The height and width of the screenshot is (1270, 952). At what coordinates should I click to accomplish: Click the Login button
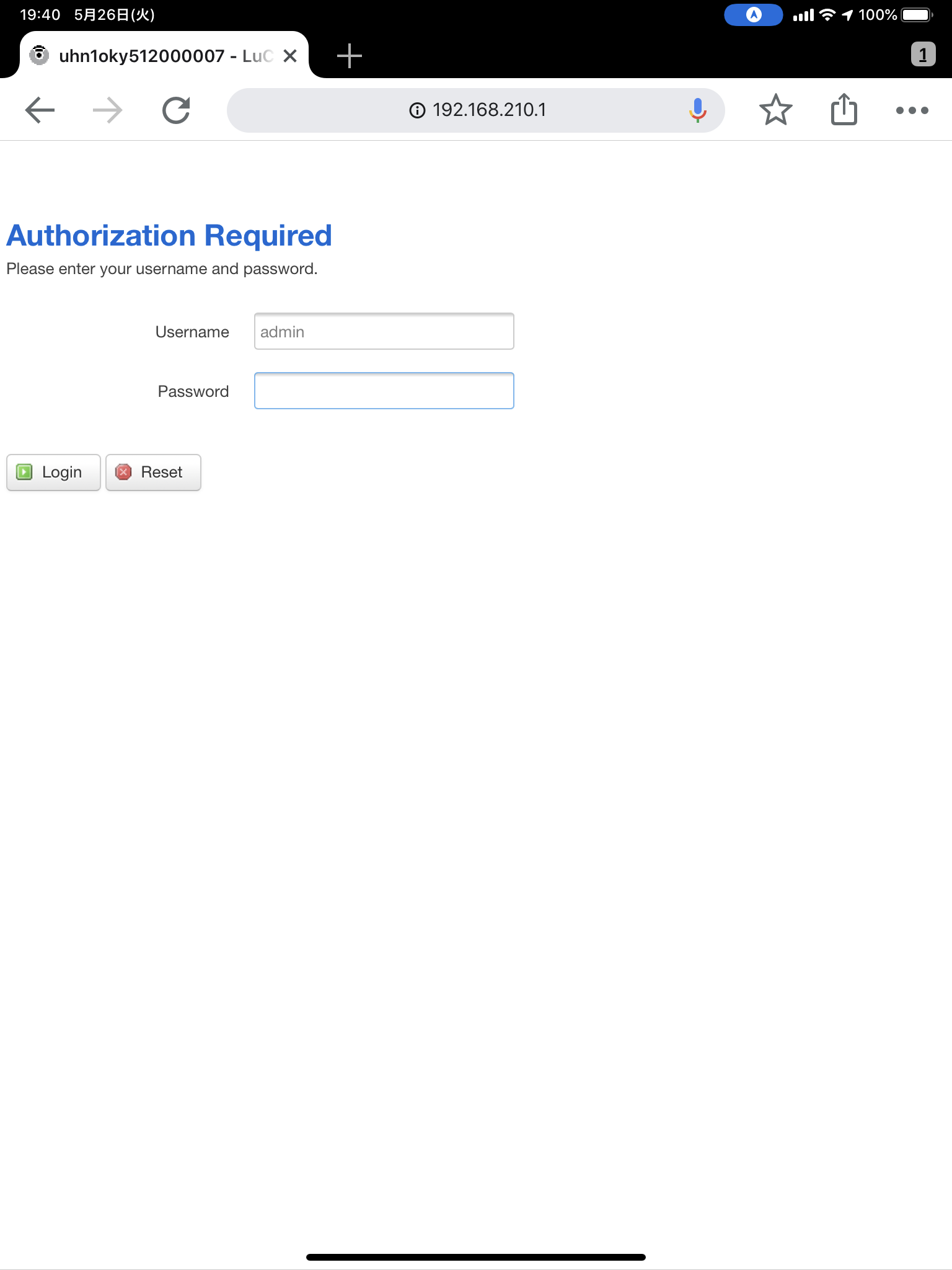[53, 473]
